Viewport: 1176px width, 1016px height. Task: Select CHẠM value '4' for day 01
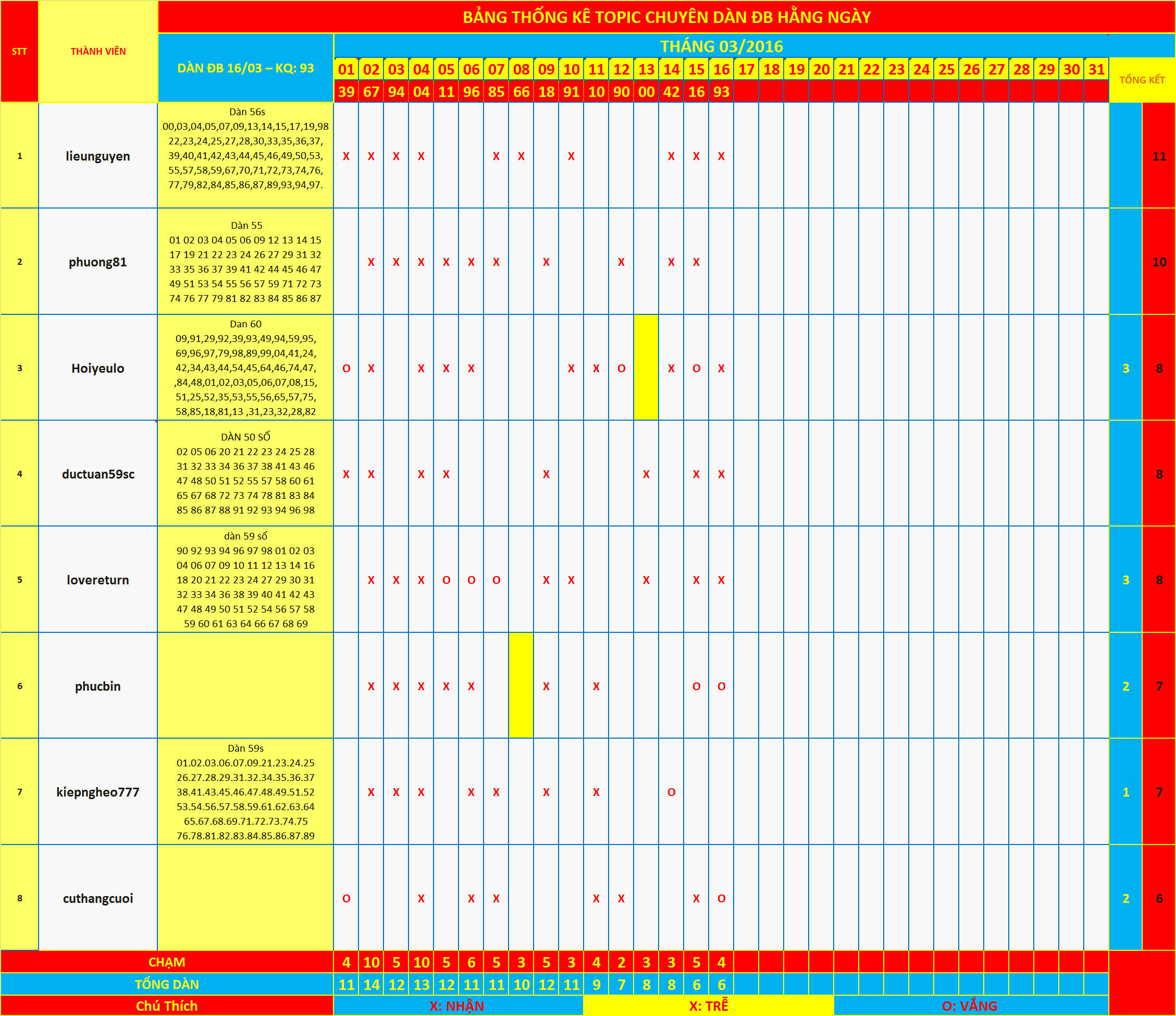[x=346, y=962]
